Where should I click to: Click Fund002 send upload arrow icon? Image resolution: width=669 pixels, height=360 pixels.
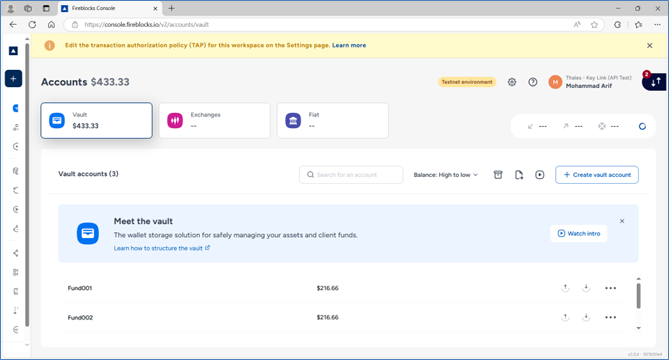point(565,317)
